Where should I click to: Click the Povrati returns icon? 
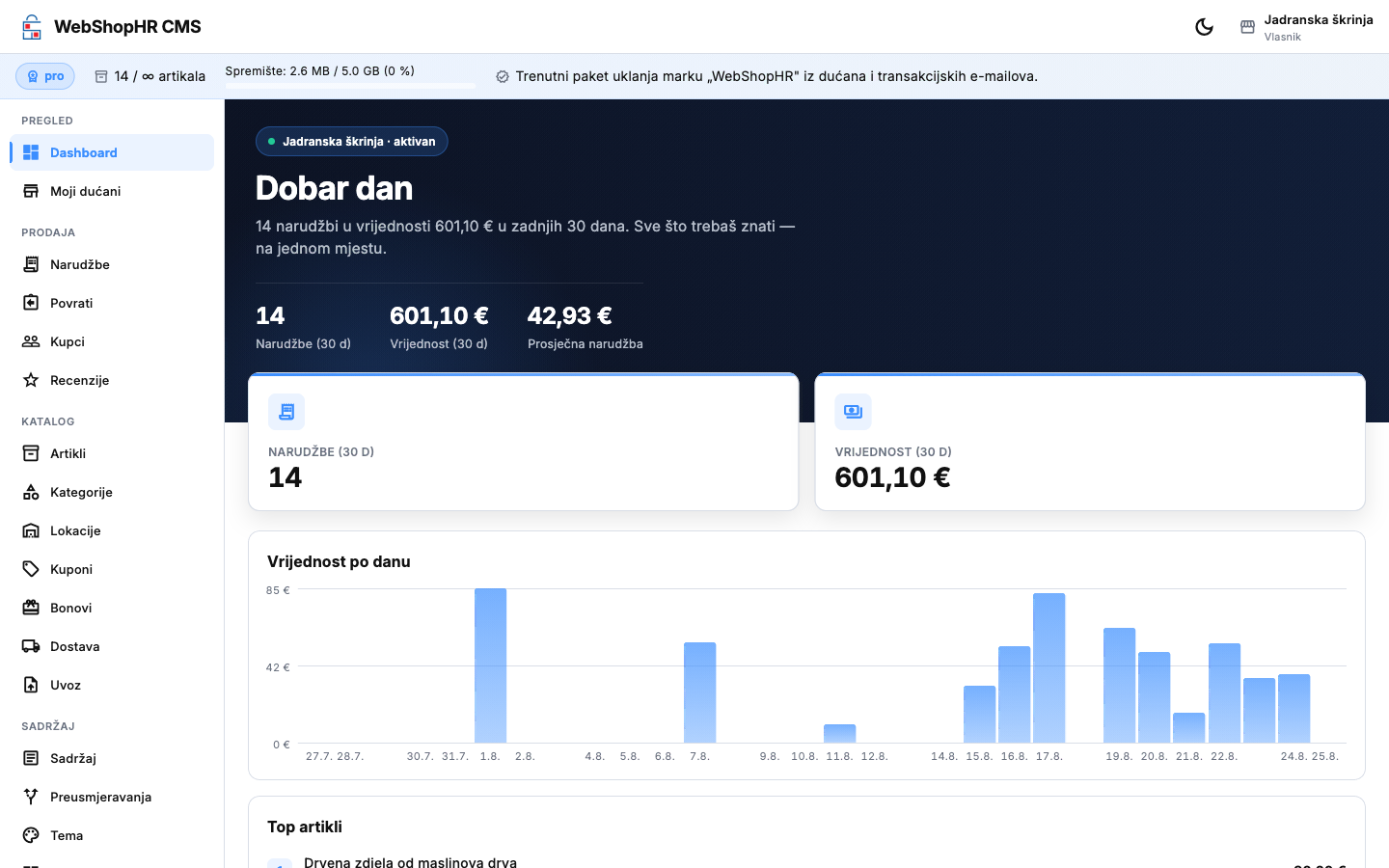click(31, 303)
